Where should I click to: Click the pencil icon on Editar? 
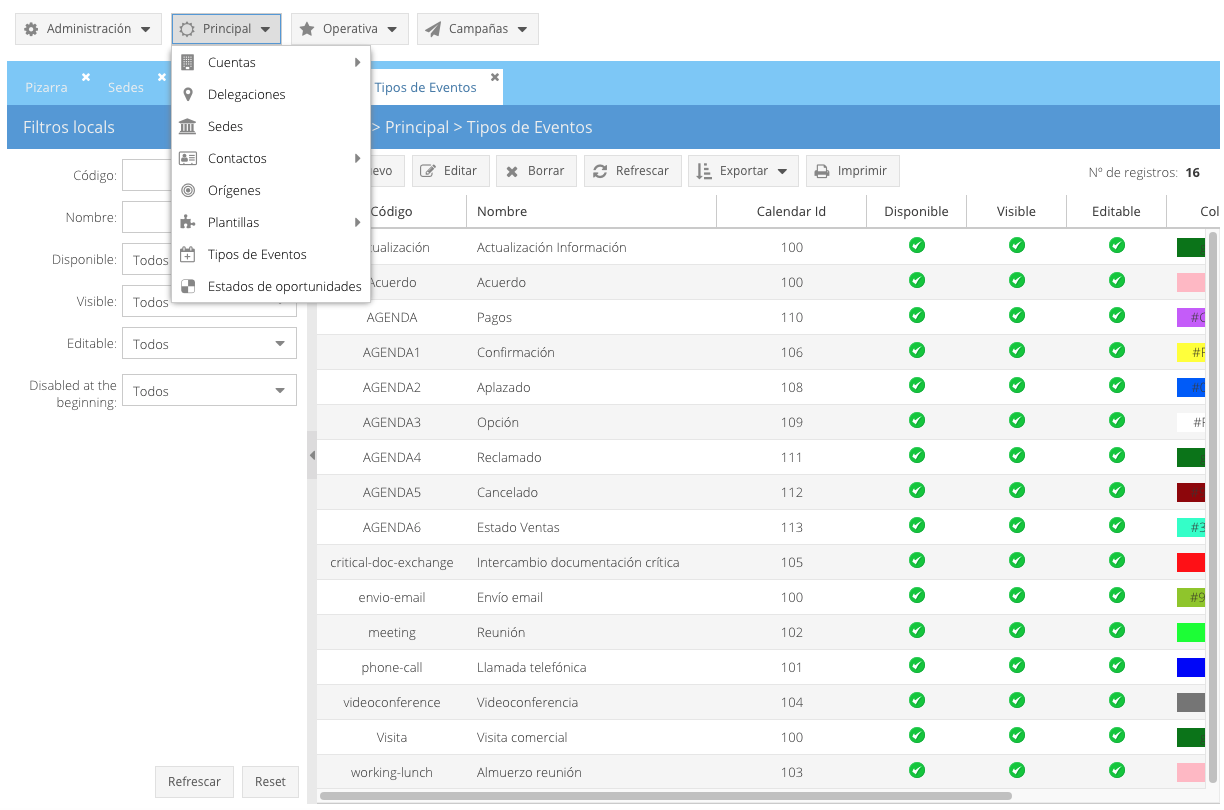pyautogui.click(x=428, y=171)
